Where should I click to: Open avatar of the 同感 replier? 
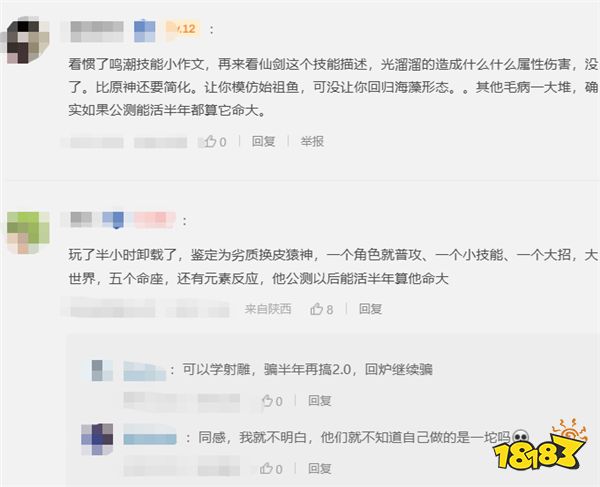(97, 439)
